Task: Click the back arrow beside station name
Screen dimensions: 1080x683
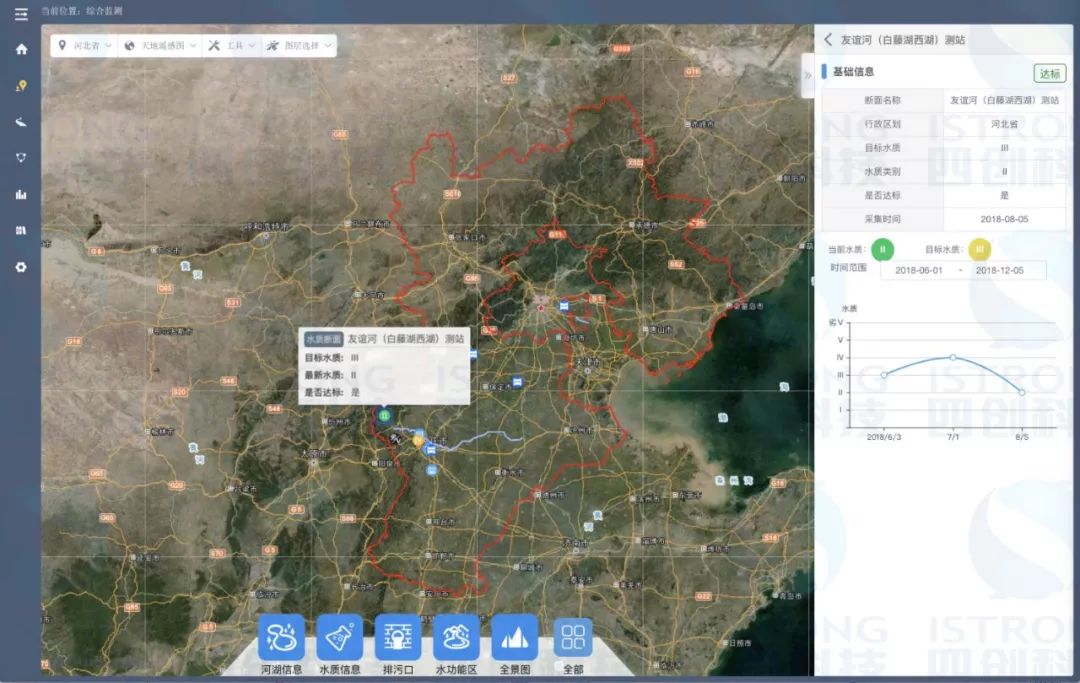Action: [x=828, y=40]
